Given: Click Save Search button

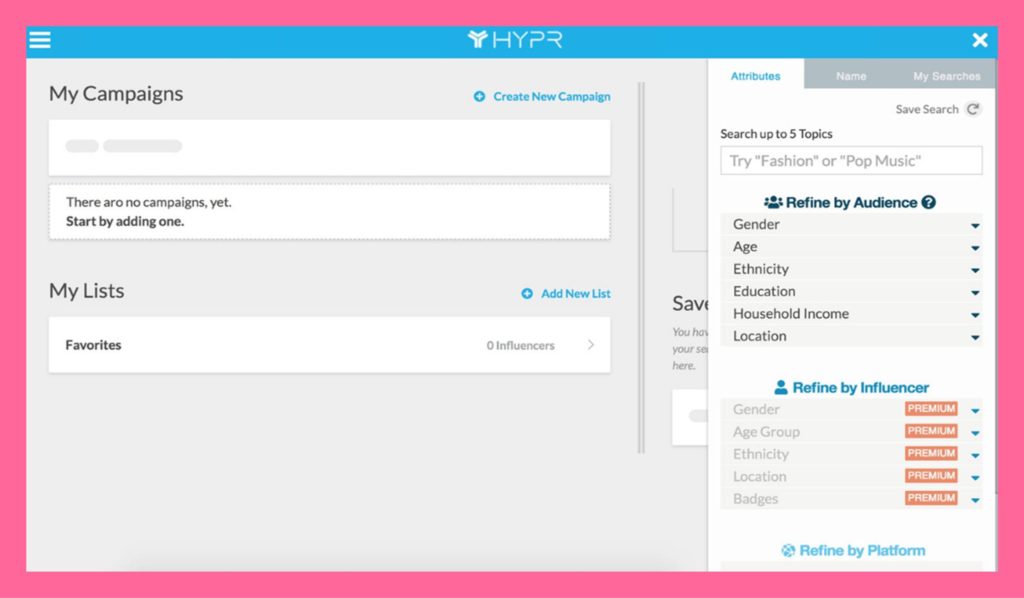Looking at the screenshot, I should coord(927,109).
